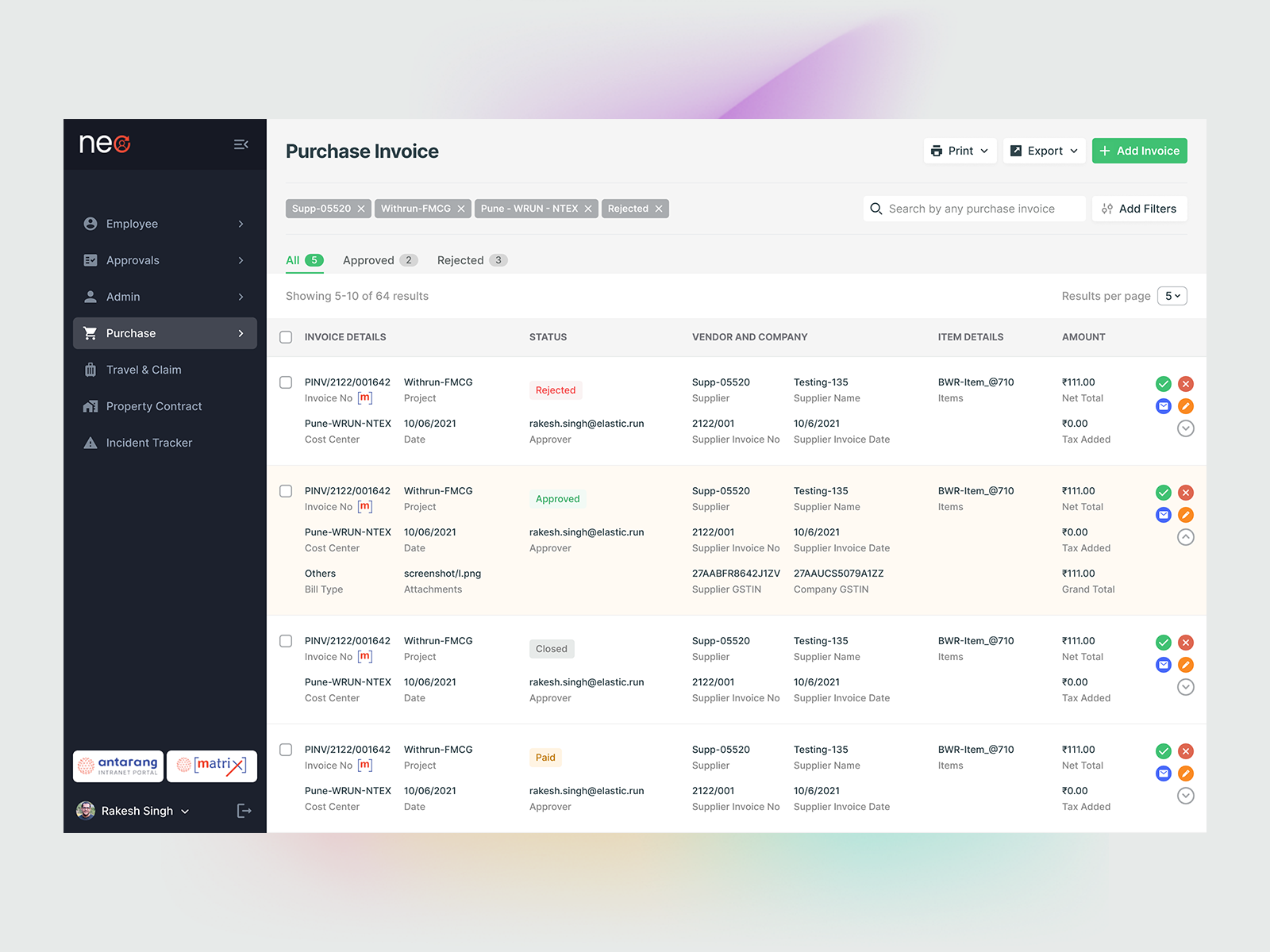Switch to the Rejected tab

tap(460, 260)
